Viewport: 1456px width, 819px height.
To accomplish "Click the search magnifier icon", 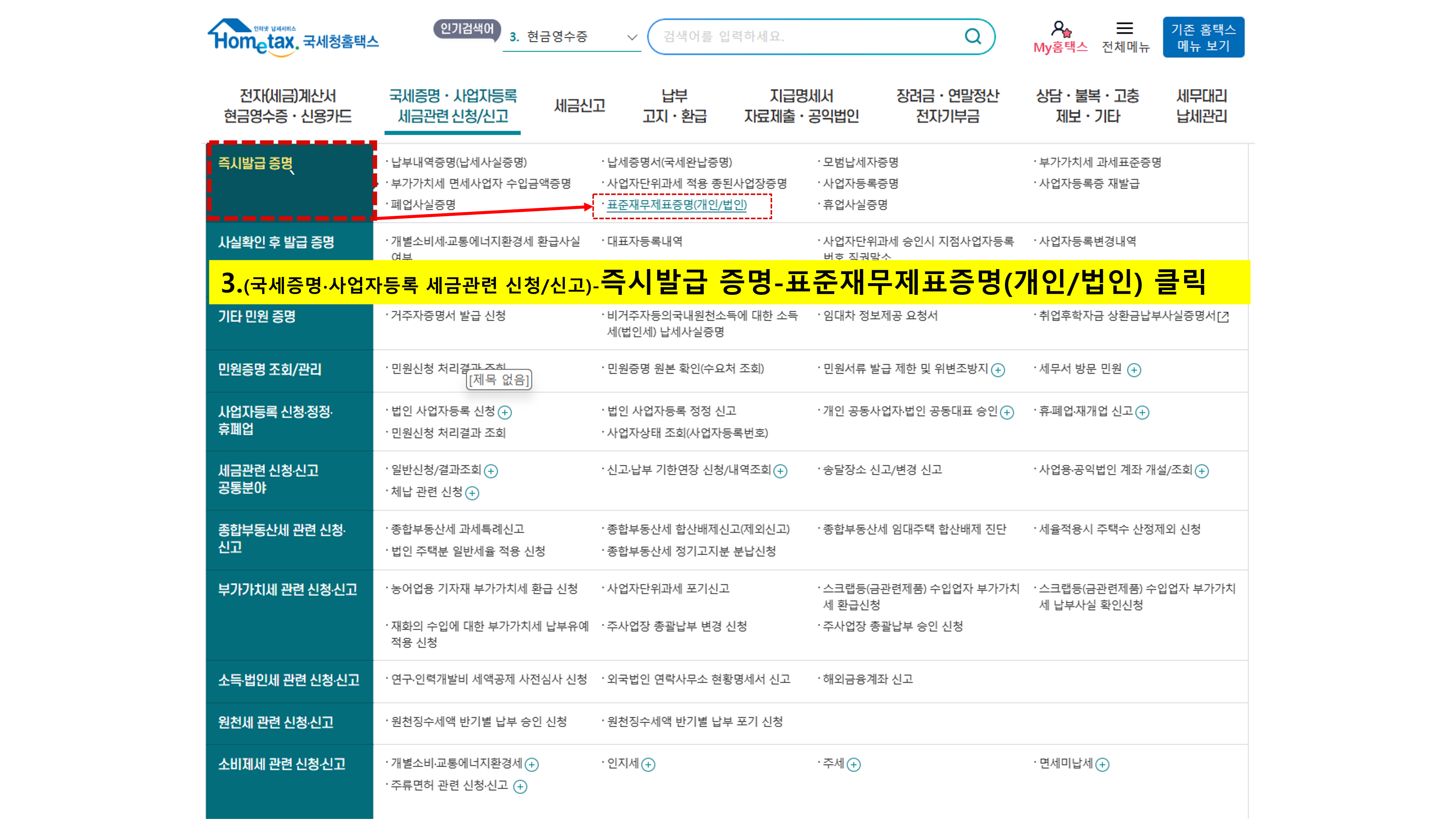I will pos(972,37).
